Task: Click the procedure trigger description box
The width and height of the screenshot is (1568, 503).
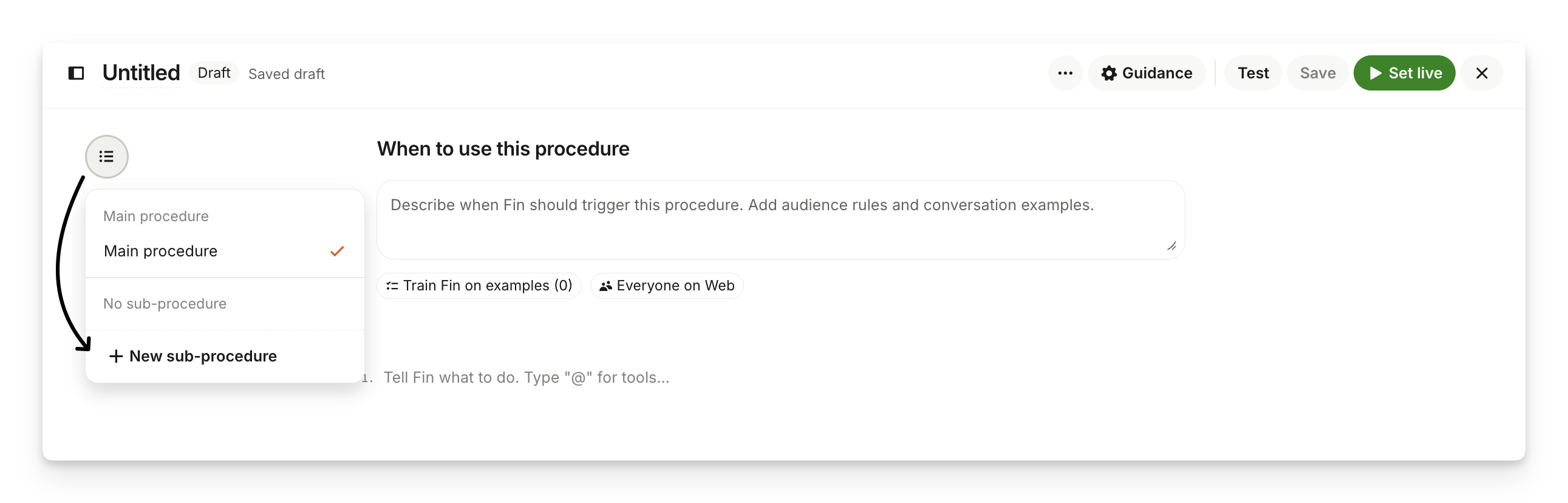Action: [x=779, y=219]
